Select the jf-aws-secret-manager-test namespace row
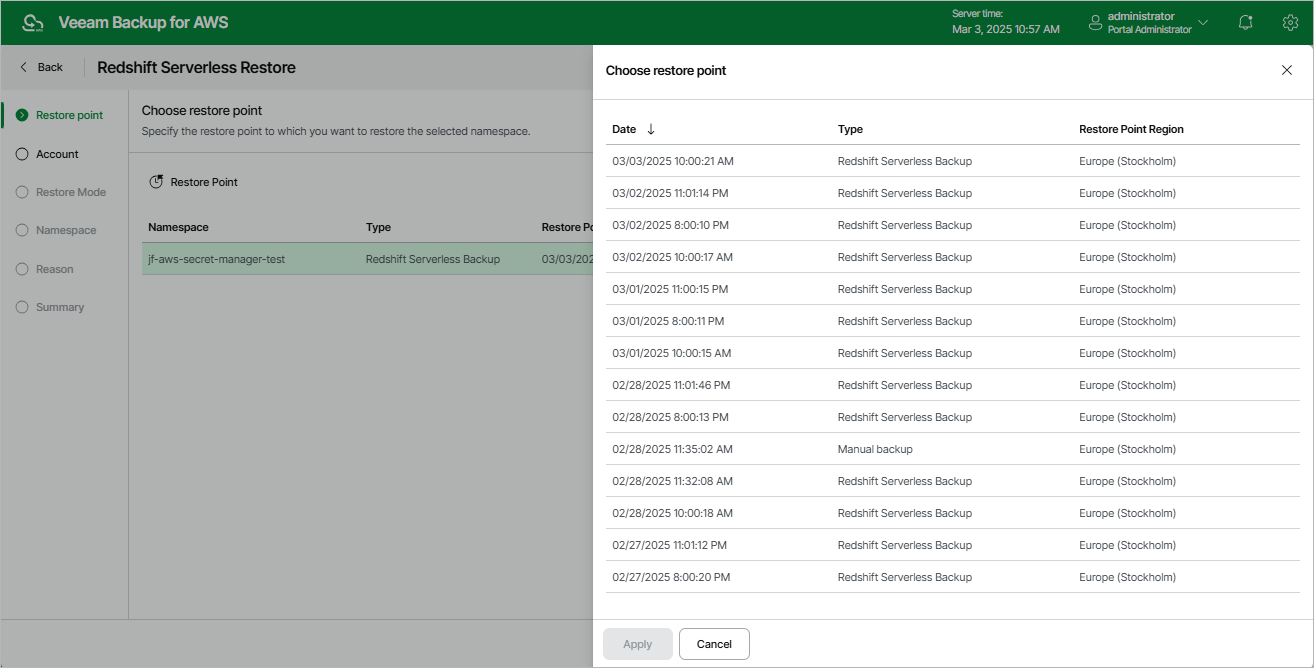1314x668 pixels. [x=217, y=259]
